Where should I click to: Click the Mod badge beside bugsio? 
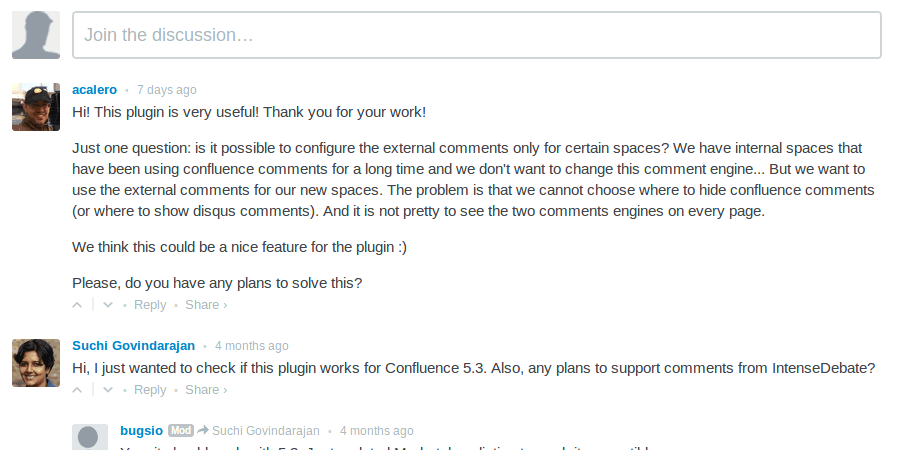180,431
